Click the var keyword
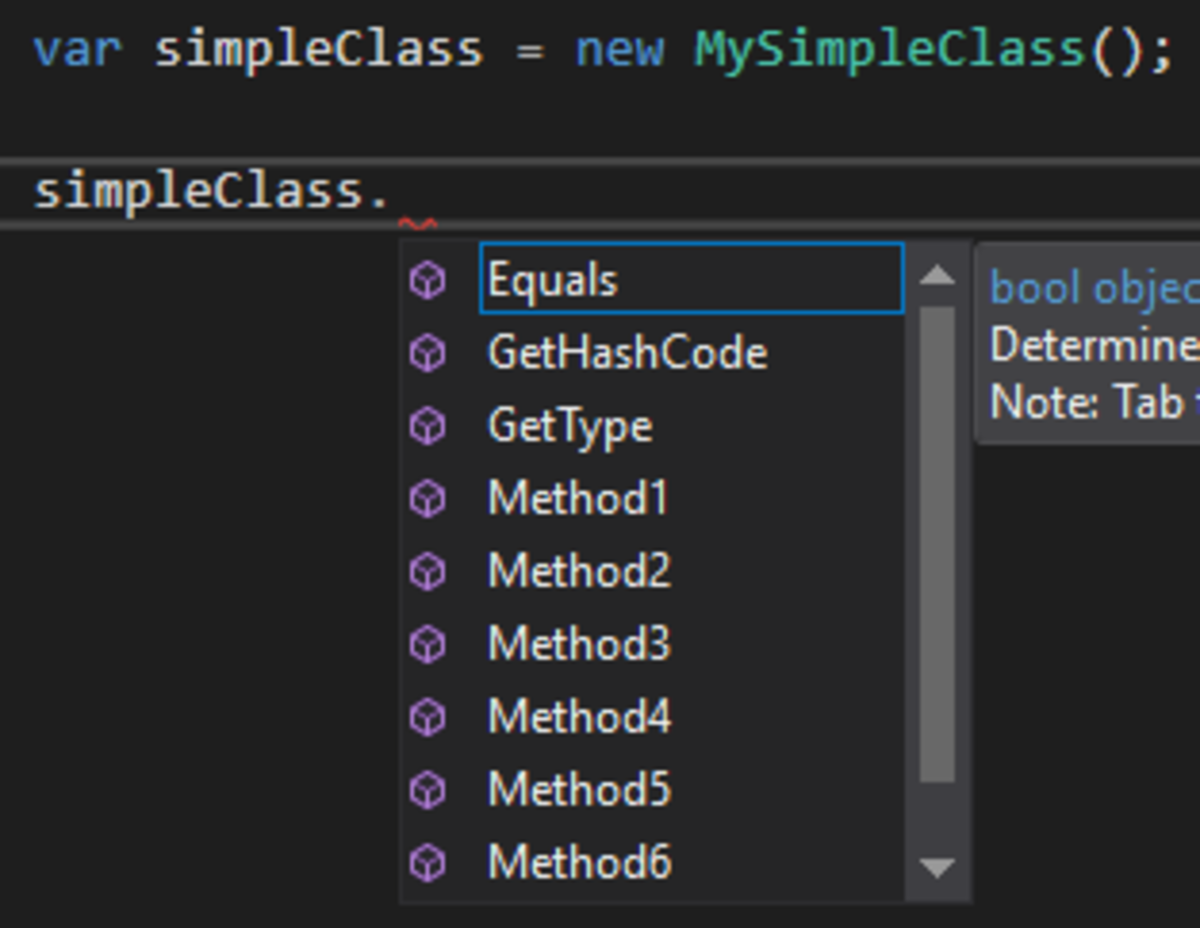Viewport: 1200px width, 928px height. pyautogui.click(x=78, y=50)
